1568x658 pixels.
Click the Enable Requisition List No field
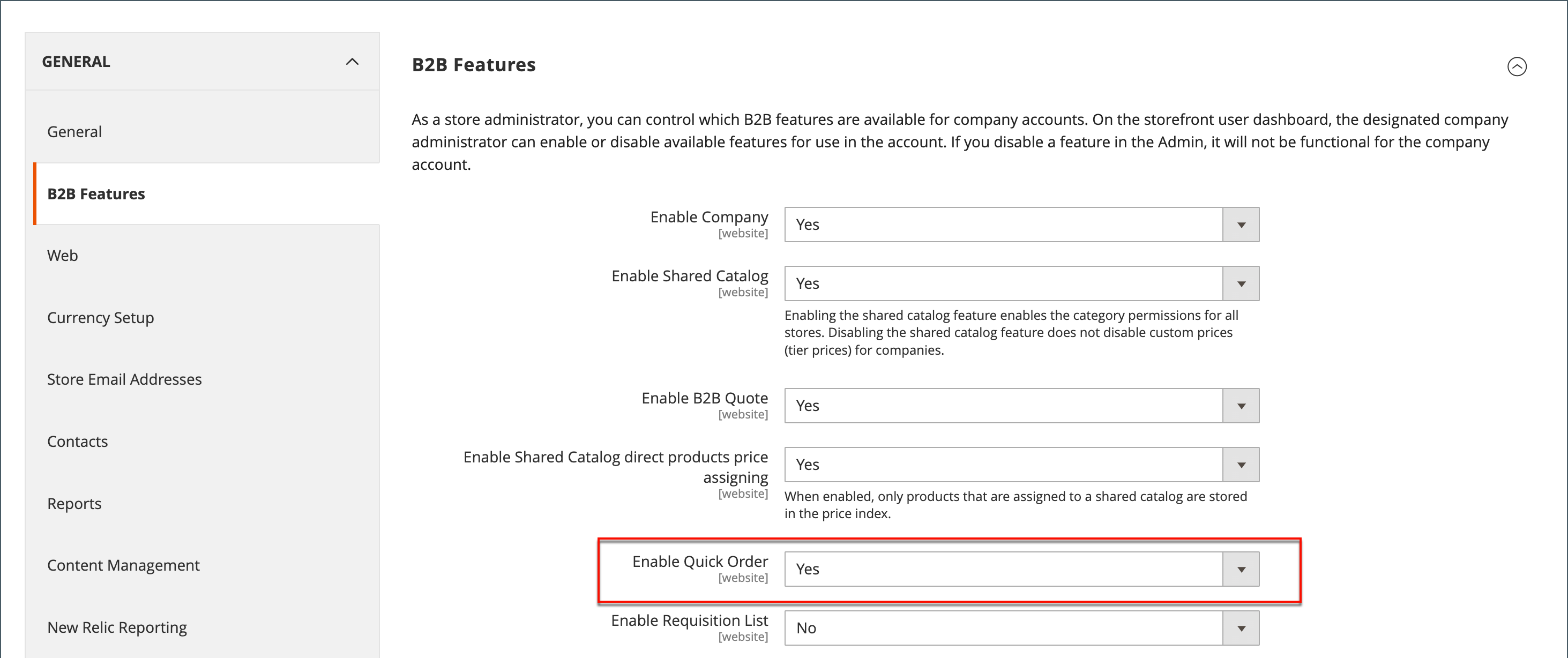1003,628
